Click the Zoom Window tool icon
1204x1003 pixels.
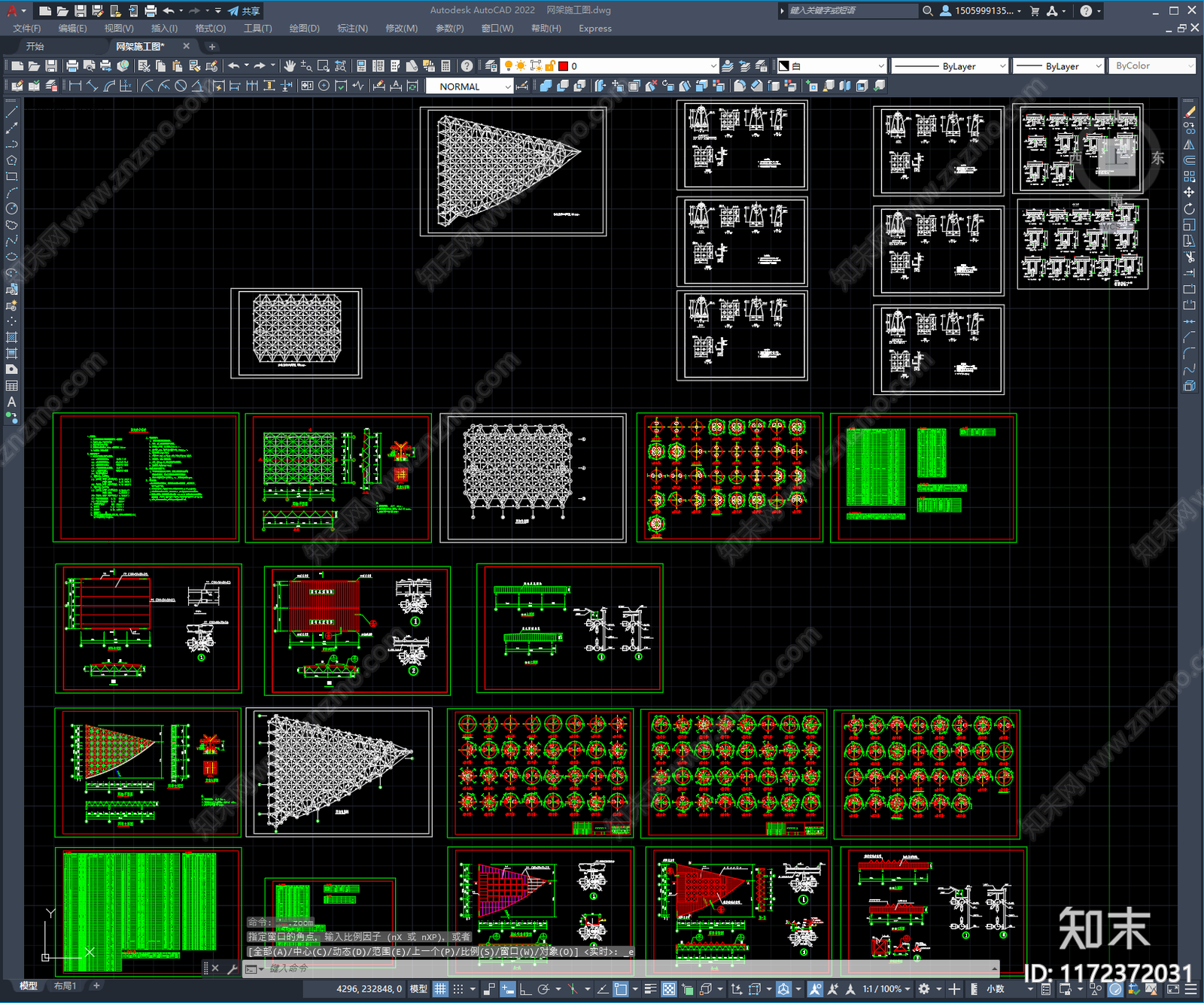tap(324, 66)
